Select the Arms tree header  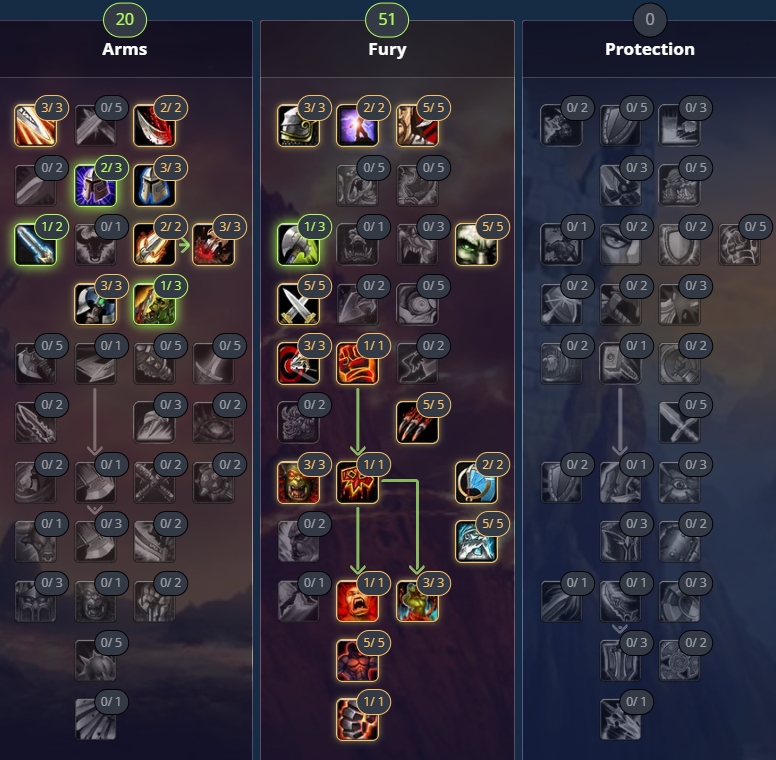[125, 49]
